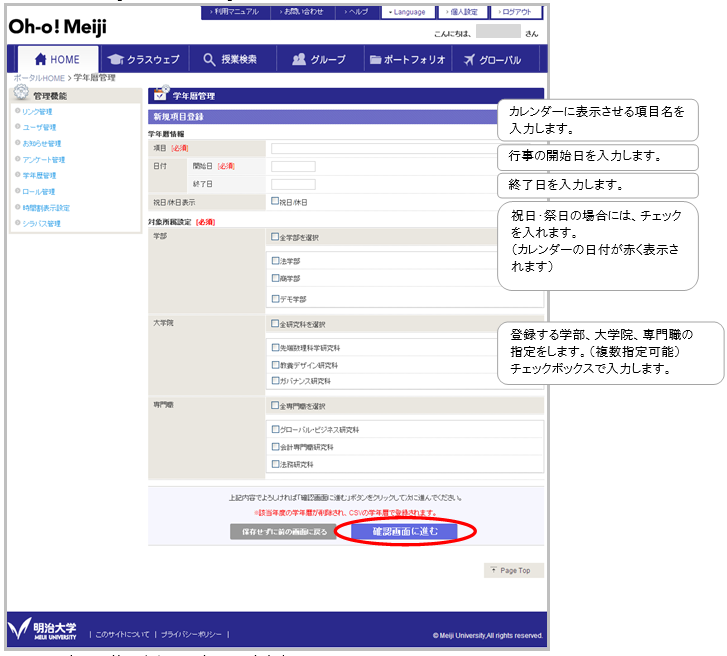Open 個人設定 in top bar
The height and width of the screenshot is (656, 727).
(x=462, y=12)
